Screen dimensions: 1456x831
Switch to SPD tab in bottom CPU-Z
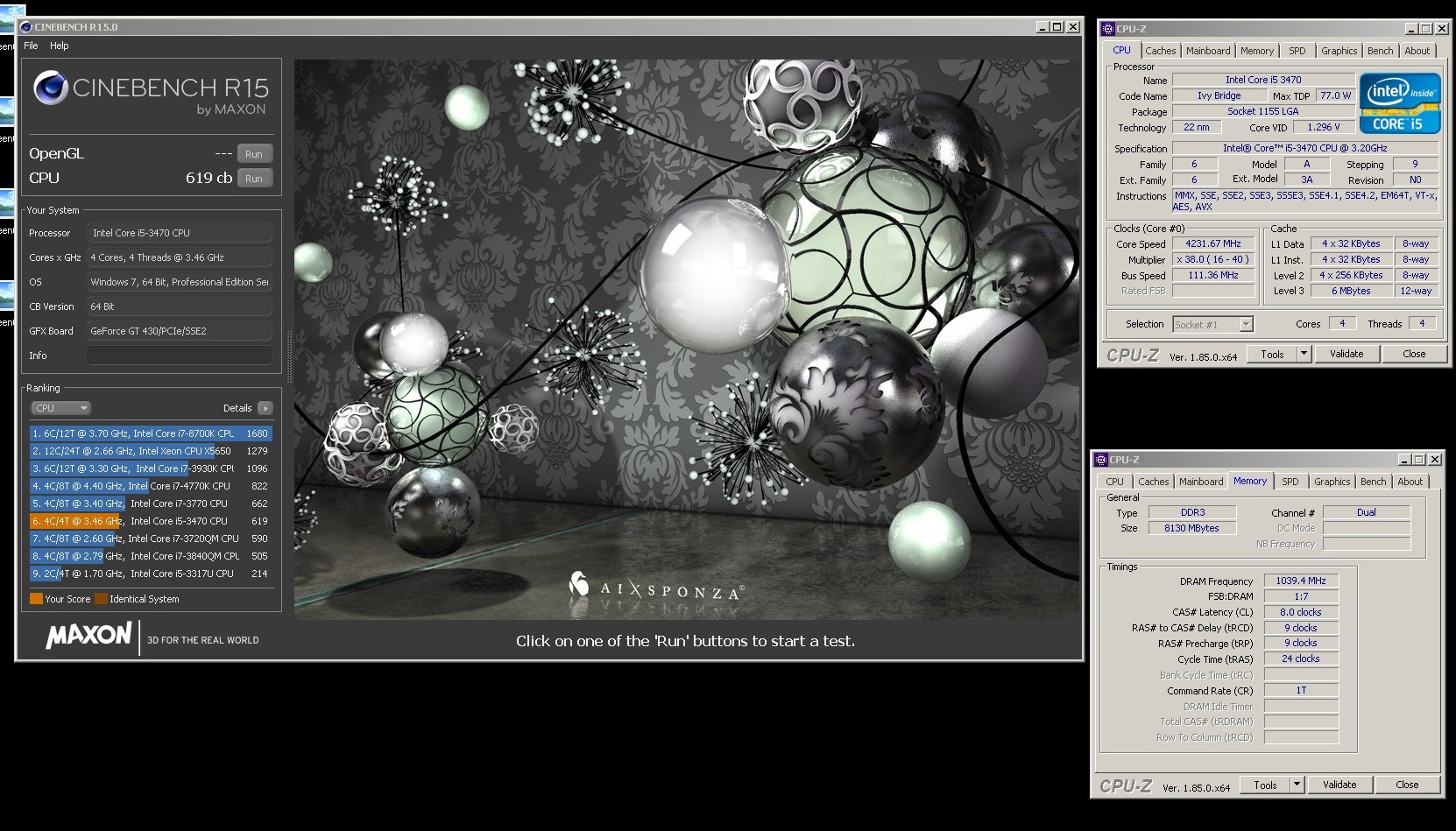(1290, 482)
